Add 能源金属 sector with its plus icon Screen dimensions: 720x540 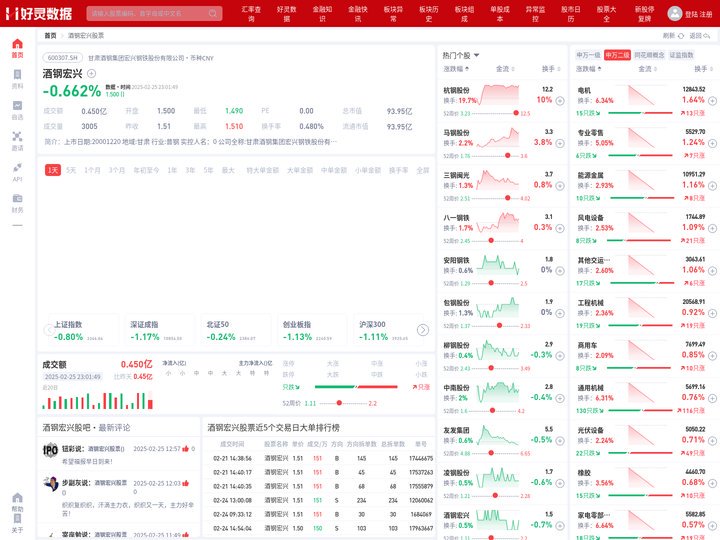pyautogui.click(x=712, y=186)
